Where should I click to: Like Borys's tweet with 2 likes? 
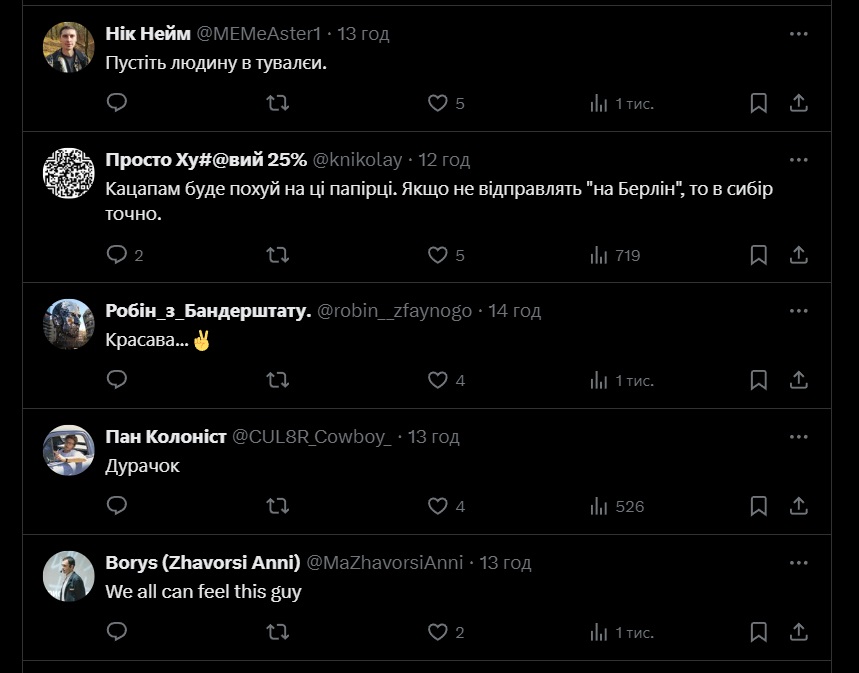coord(438,632)
